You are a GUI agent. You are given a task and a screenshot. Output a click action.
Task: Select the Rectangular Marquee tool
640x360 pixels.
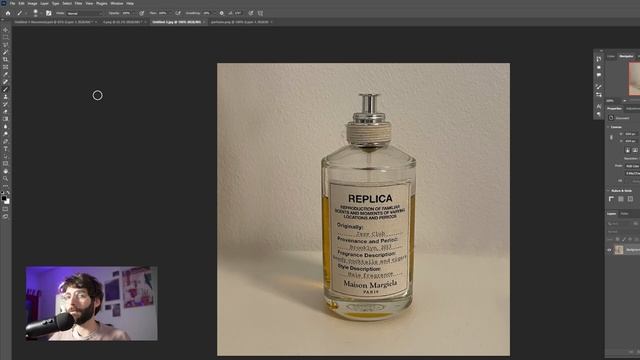click(5, 37)
